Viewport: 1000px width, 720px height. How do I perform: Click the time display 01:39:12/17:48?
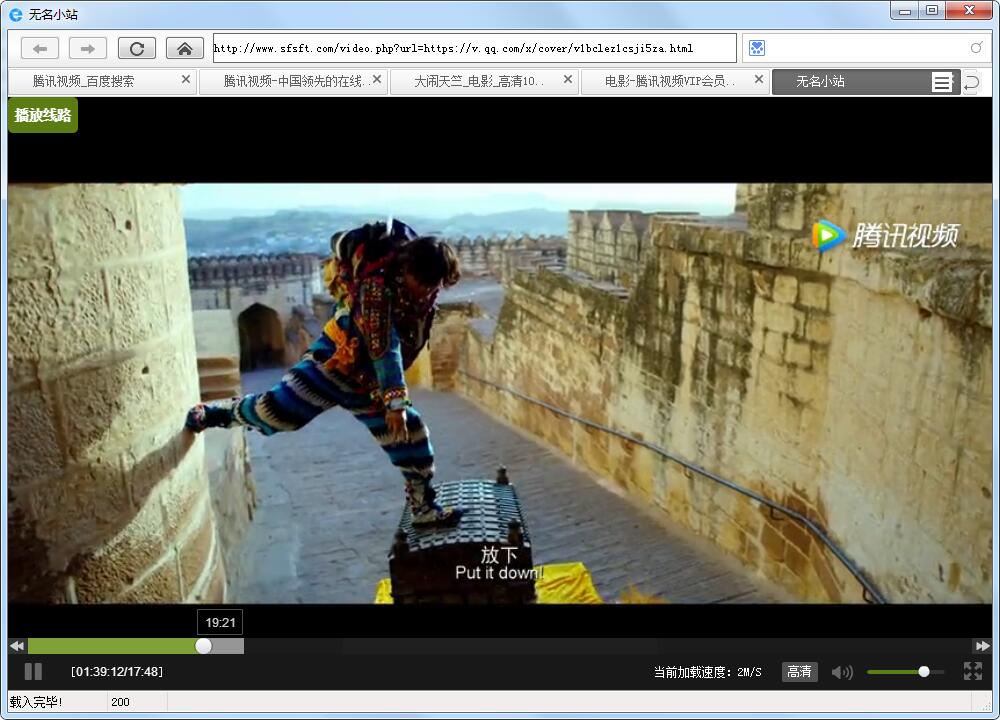[117, 672]
